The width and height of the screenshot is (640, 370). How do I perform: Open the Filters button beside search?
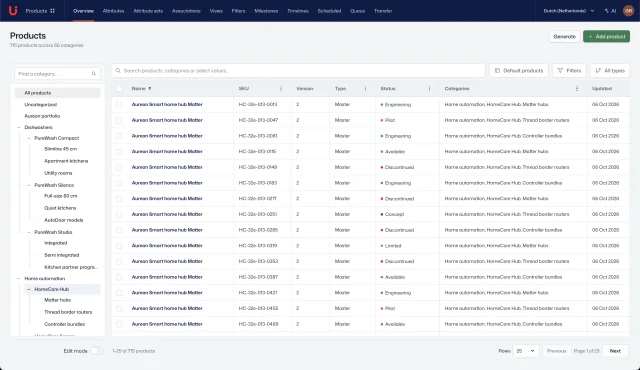point(569,71)
